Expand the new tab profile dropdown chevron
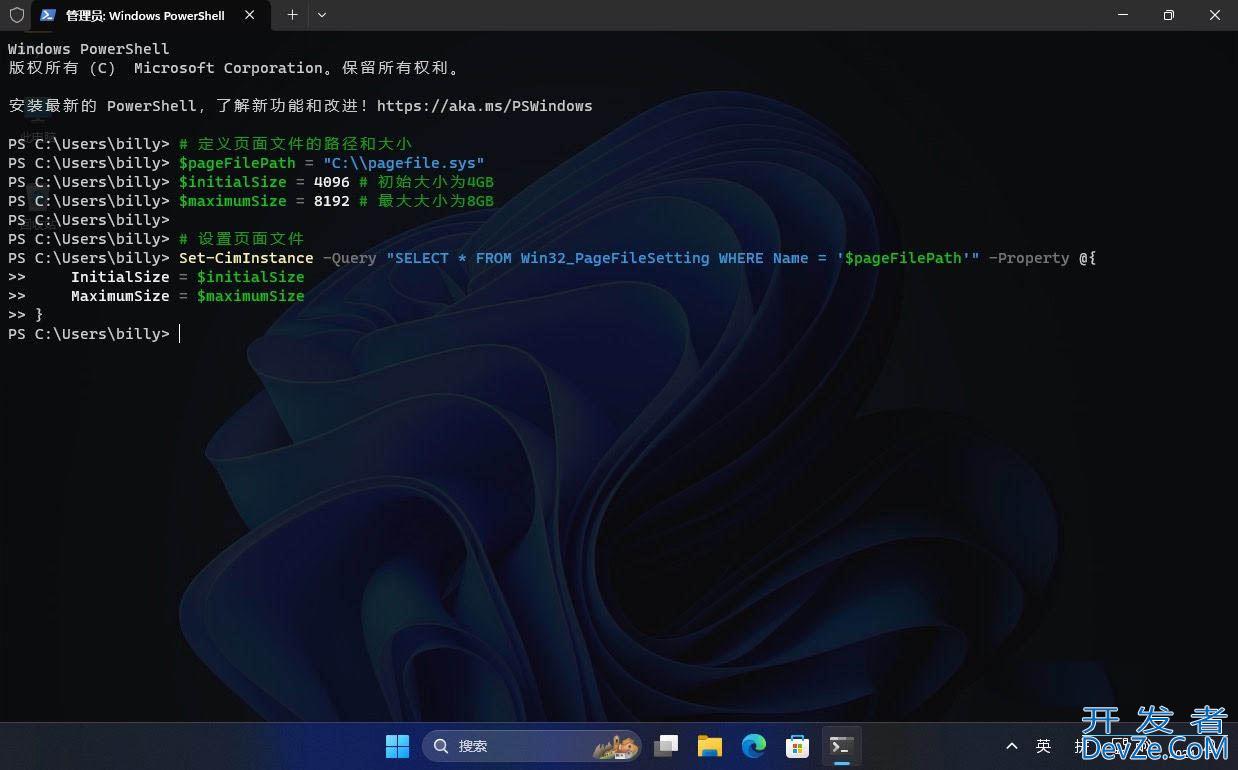Viewport: 1238px width, 770px height. [x=322, y=15]
